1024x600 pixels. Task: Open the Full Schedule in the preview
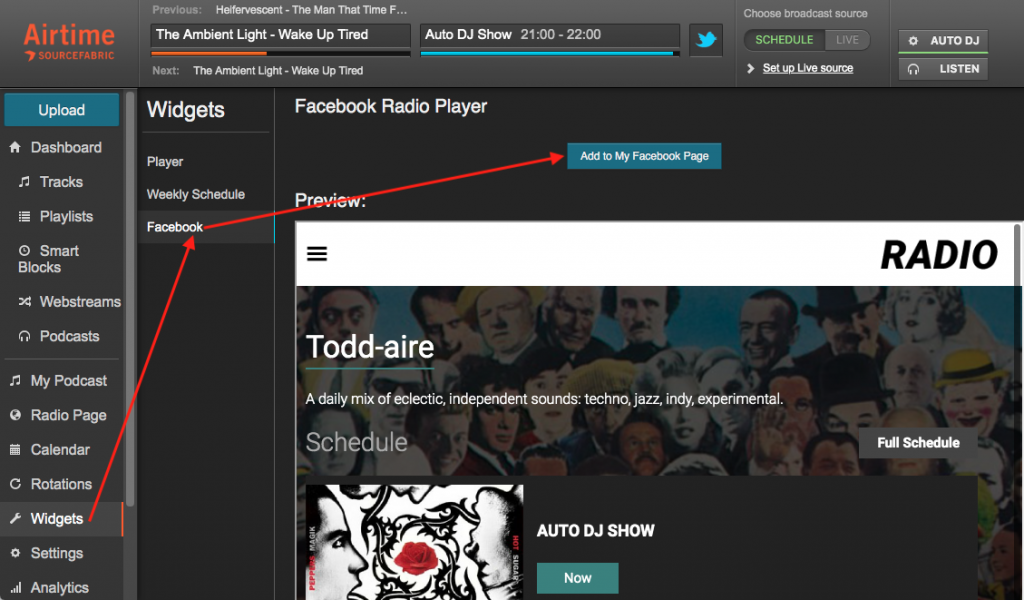coord(917,443)
